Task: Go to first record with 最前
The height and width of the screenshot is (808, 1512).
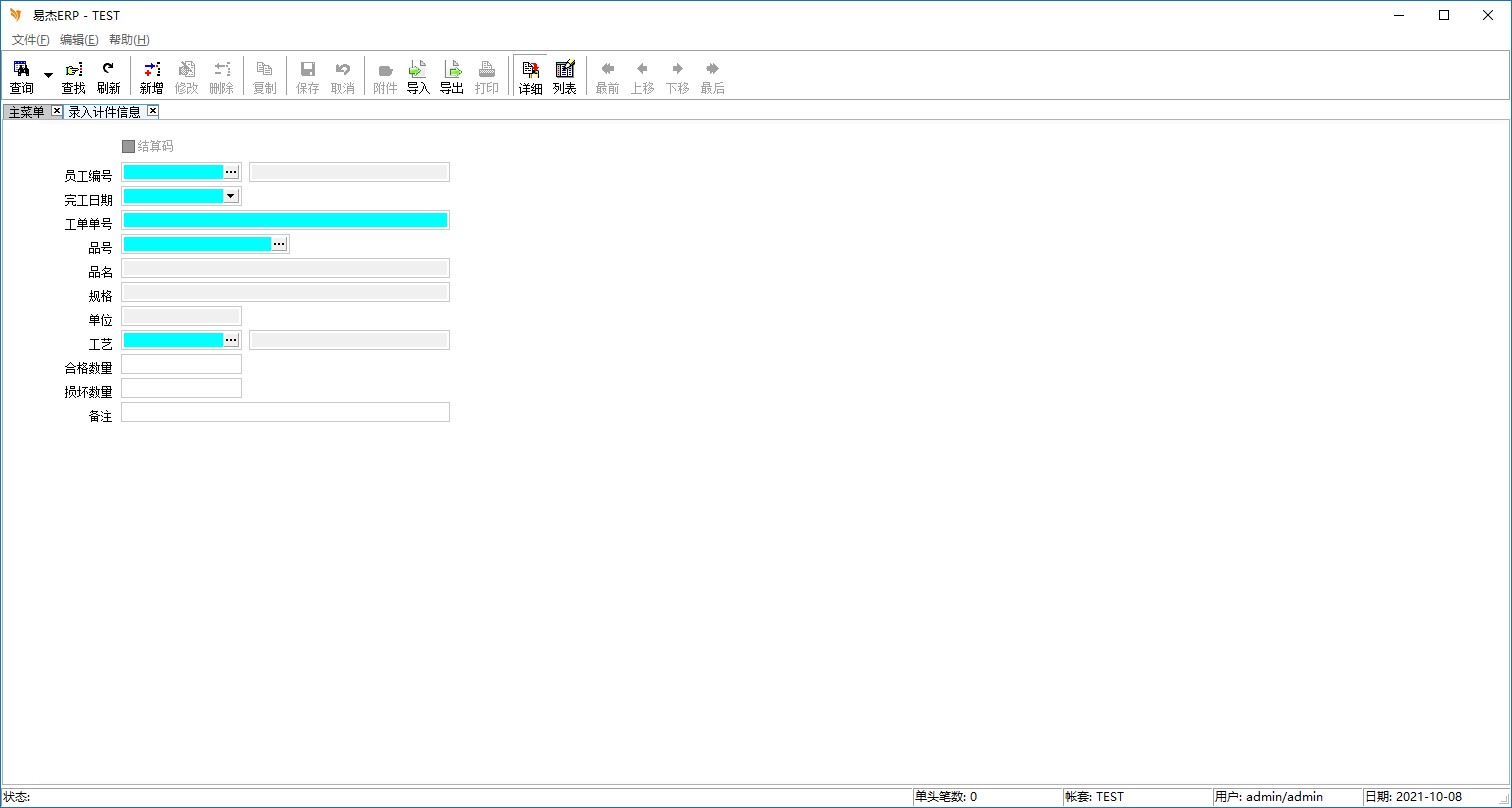Action: click(x=607, y=77)
